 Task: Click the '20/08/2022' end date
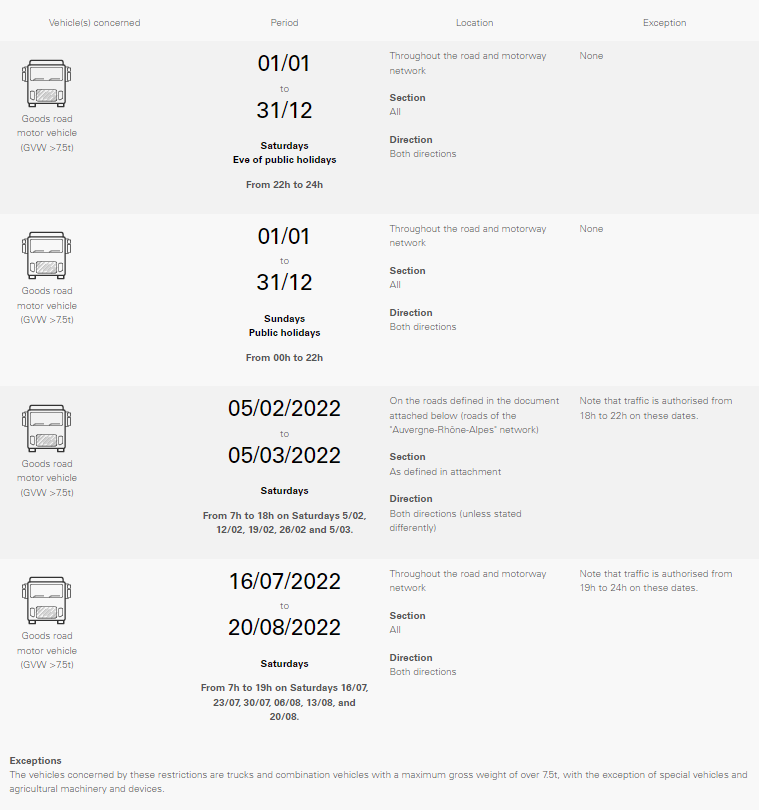click(x=284, y=628)
